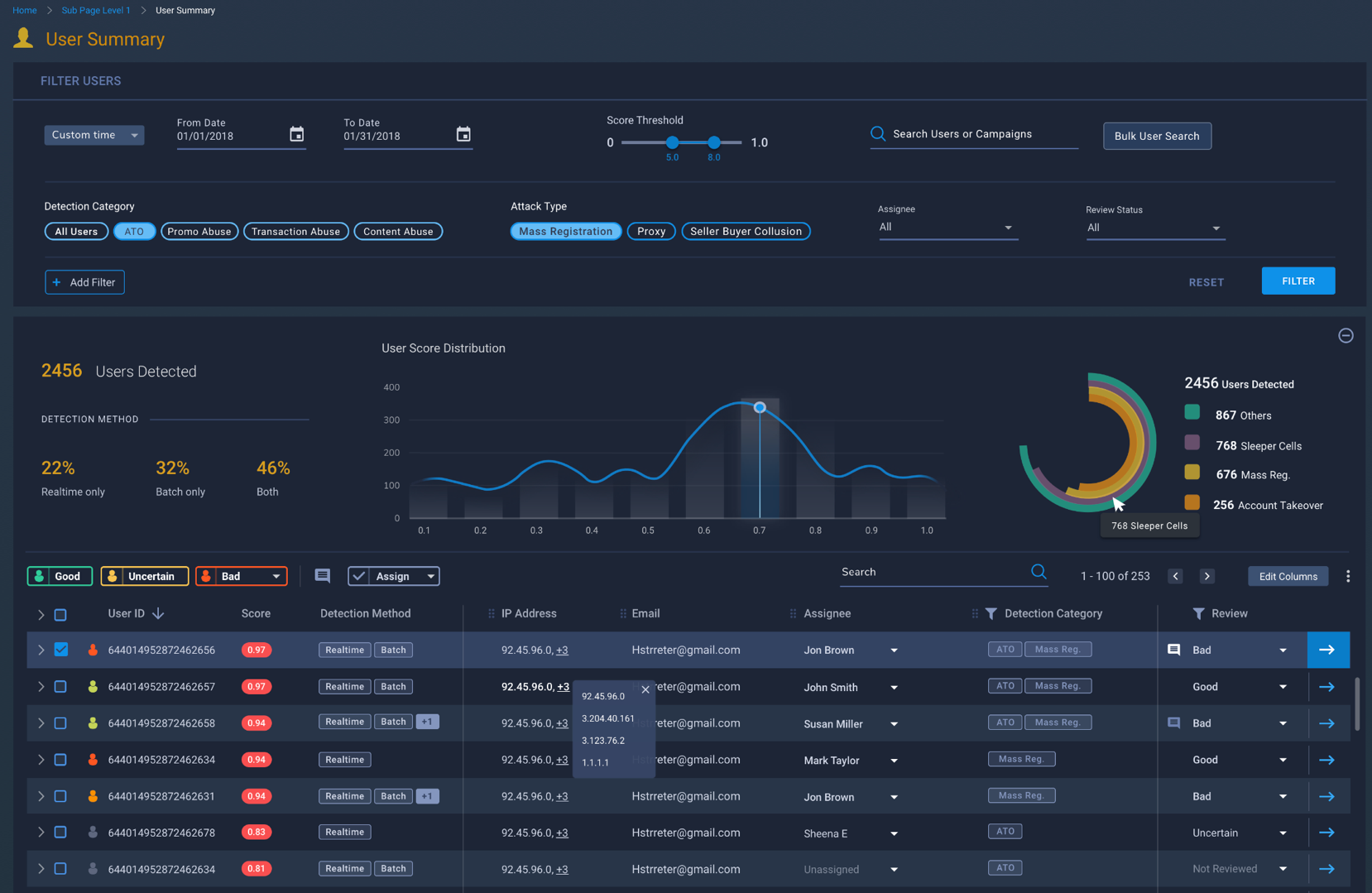The image size is (1372, 893).
Task: Click the User Summary person icon
Action: [x=23, y=38]
